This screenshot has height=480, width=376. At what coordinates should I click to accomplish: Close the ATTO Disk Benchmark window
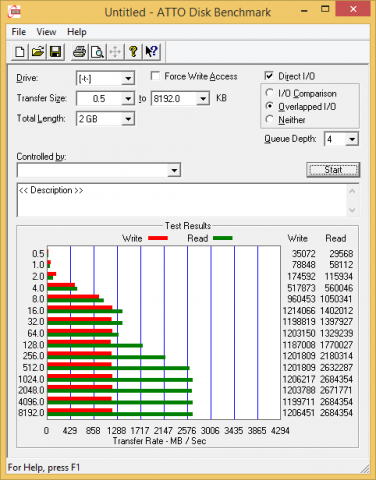point(353,9)
